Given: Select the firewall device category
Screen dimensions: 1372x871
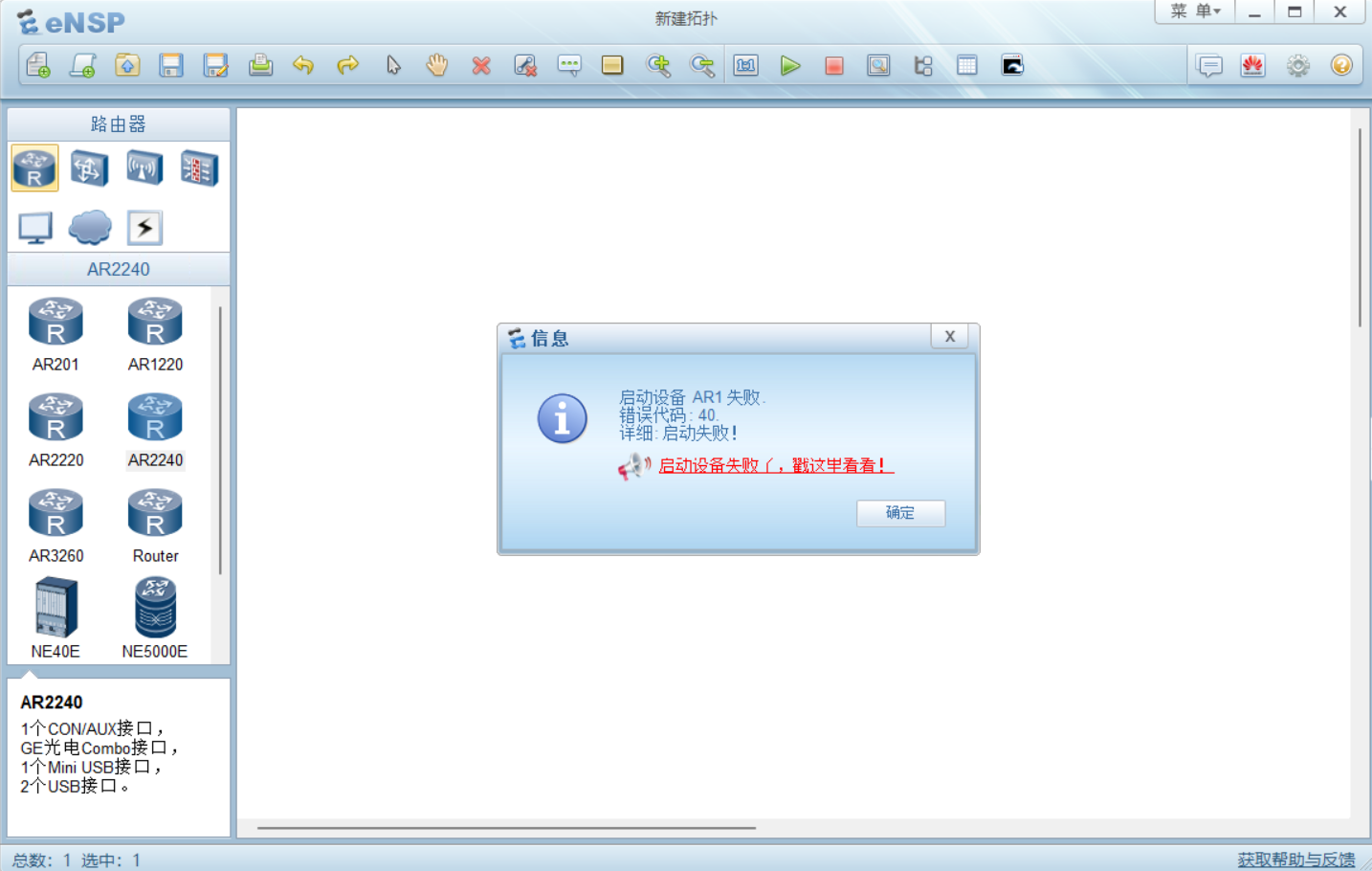Looking at the screenshot, I should [x=199, y=168].
